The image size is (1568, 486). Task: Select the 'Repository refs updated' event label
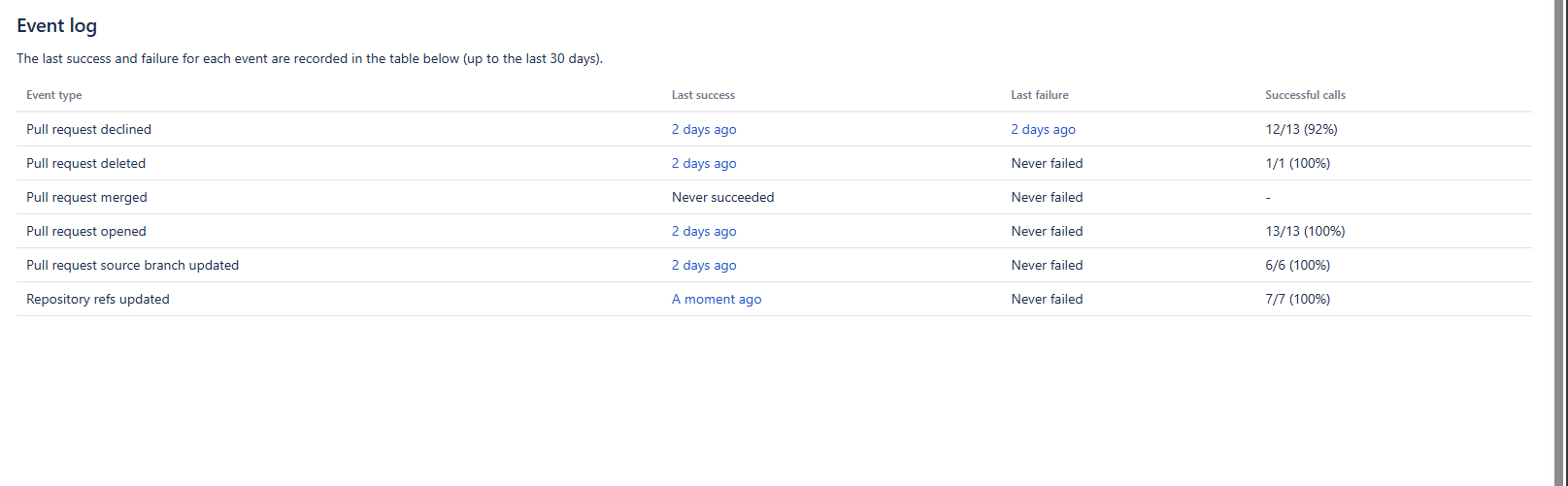(x=97, y=299)
